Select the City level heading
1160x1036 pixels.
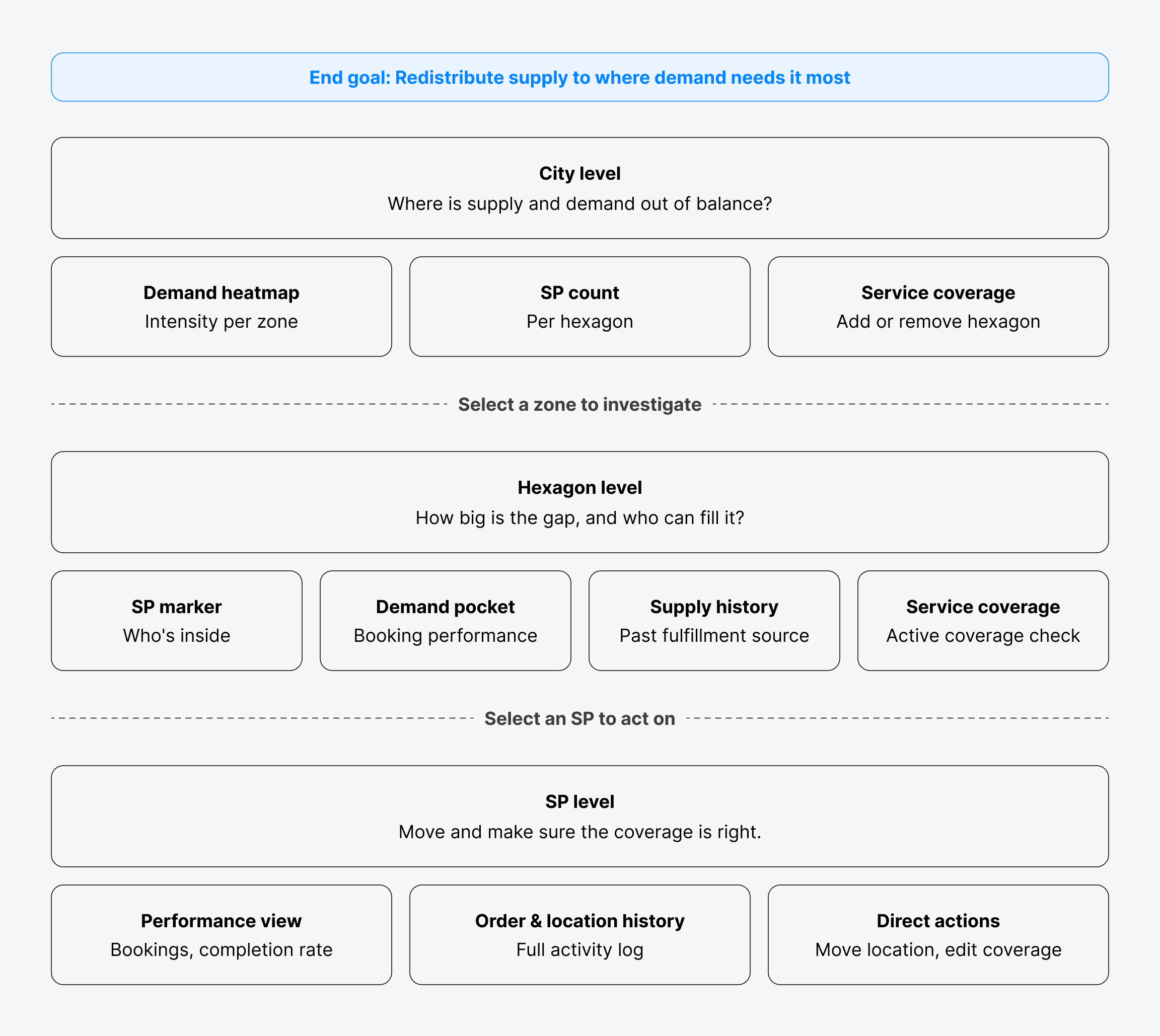coord(579,173)
